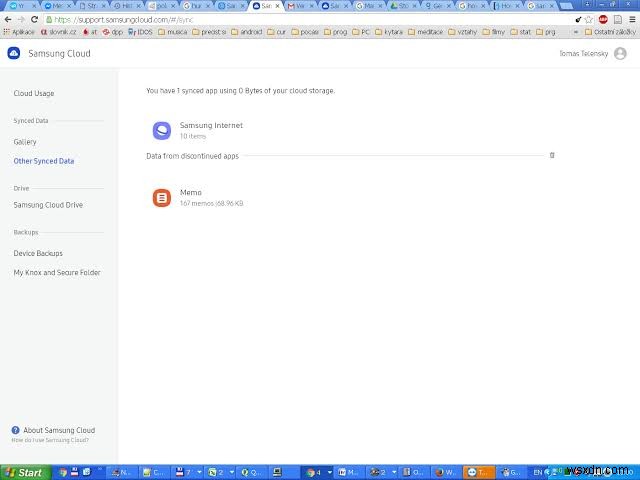Click the About Samsung Cloud question mark icon
Screen dimensions: 640x480
(x=16, y=430)
